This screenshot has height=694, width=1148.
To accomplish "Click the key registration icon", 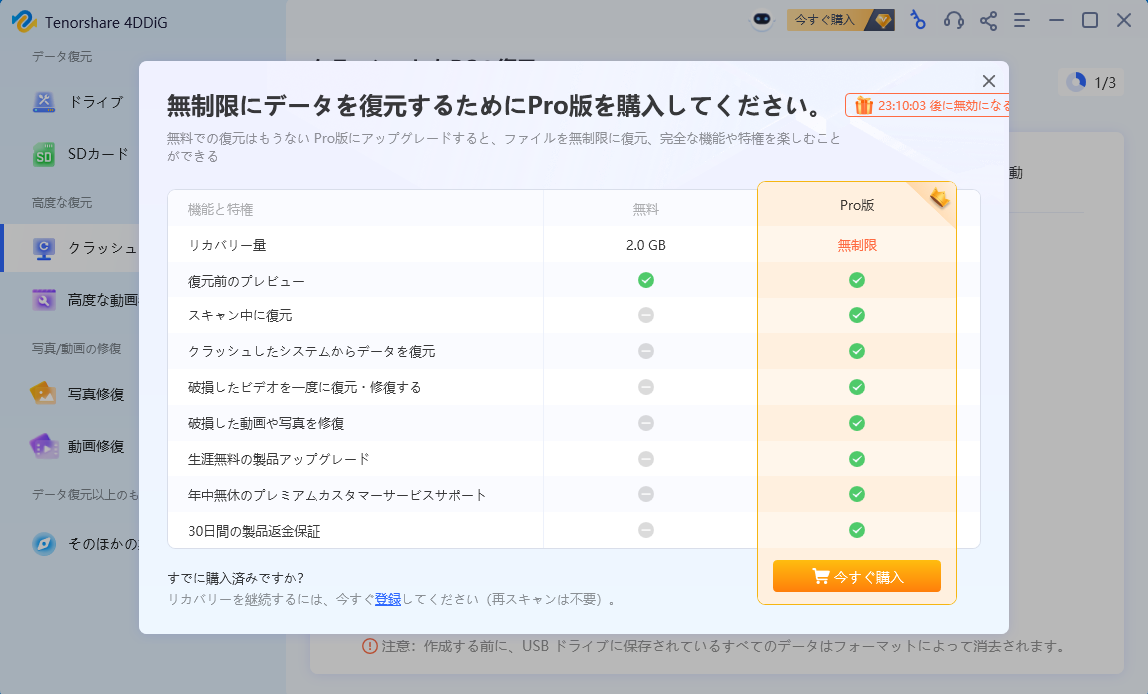I will click(917, 20).
